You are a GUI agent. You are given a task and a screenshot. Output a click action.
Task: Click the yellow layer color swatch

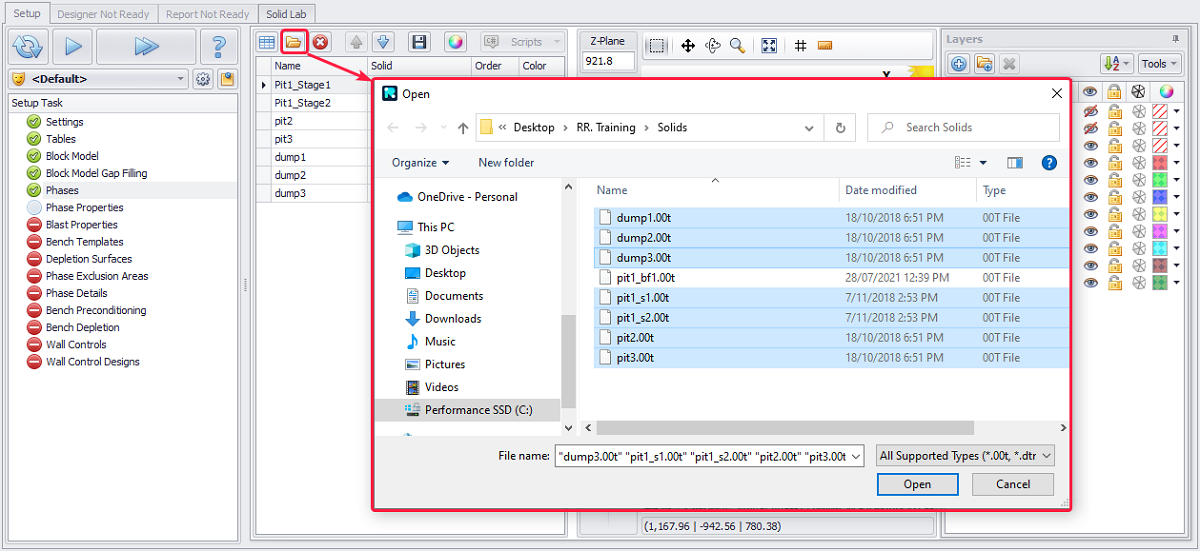[x=1161, y=214]
